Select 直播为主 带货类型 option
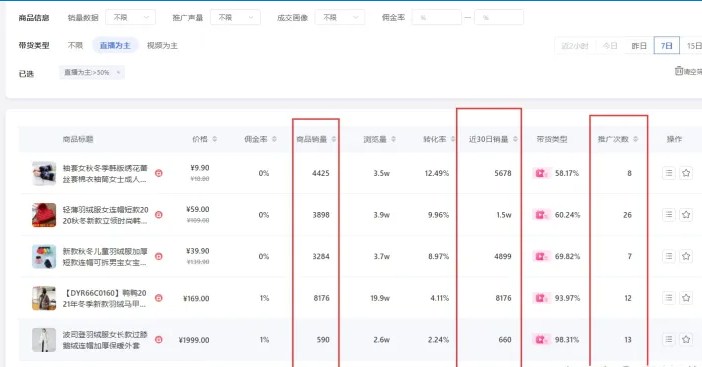702x367 pixels. coord(115,46)
